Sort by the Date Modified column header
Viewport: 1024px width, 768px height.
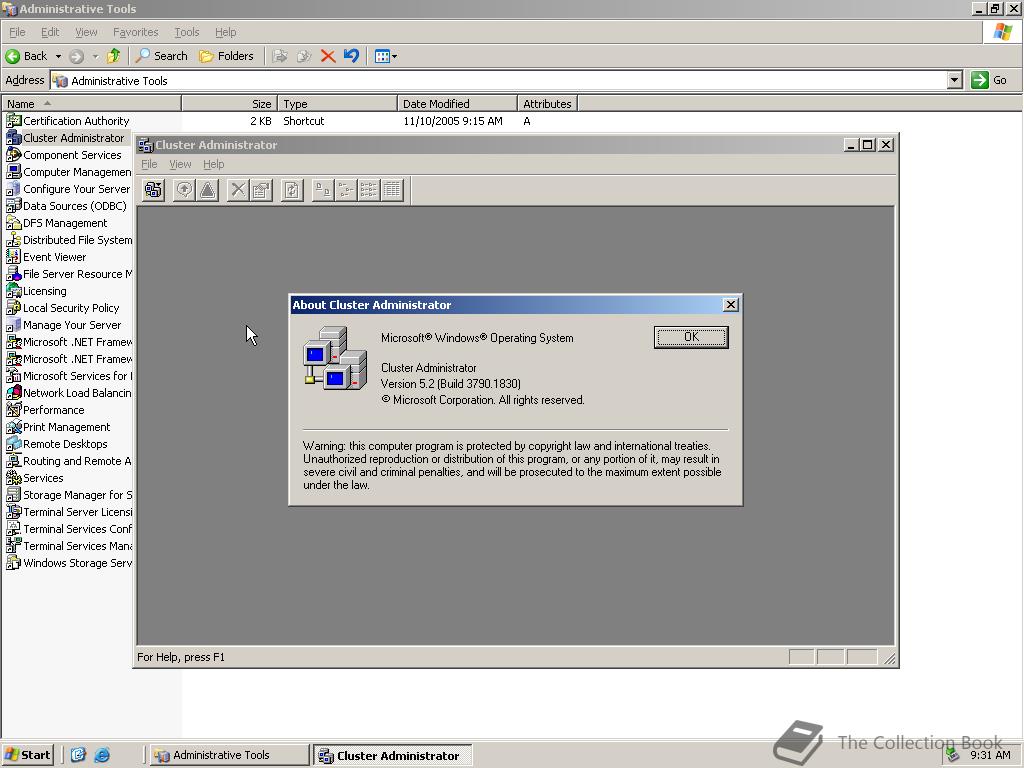[x=457, y=103]
